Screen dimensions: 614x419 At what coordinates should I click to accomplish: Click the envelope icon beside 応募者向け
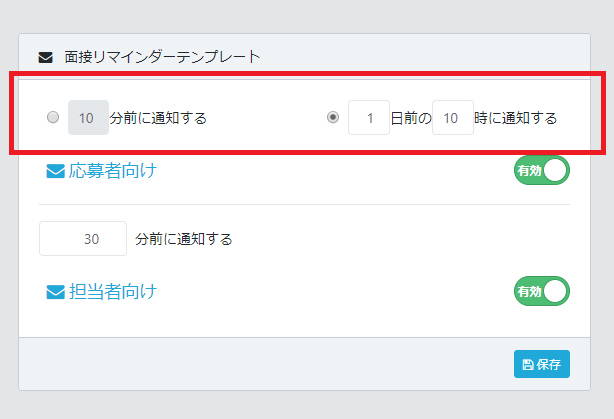(x=56, y=171)
